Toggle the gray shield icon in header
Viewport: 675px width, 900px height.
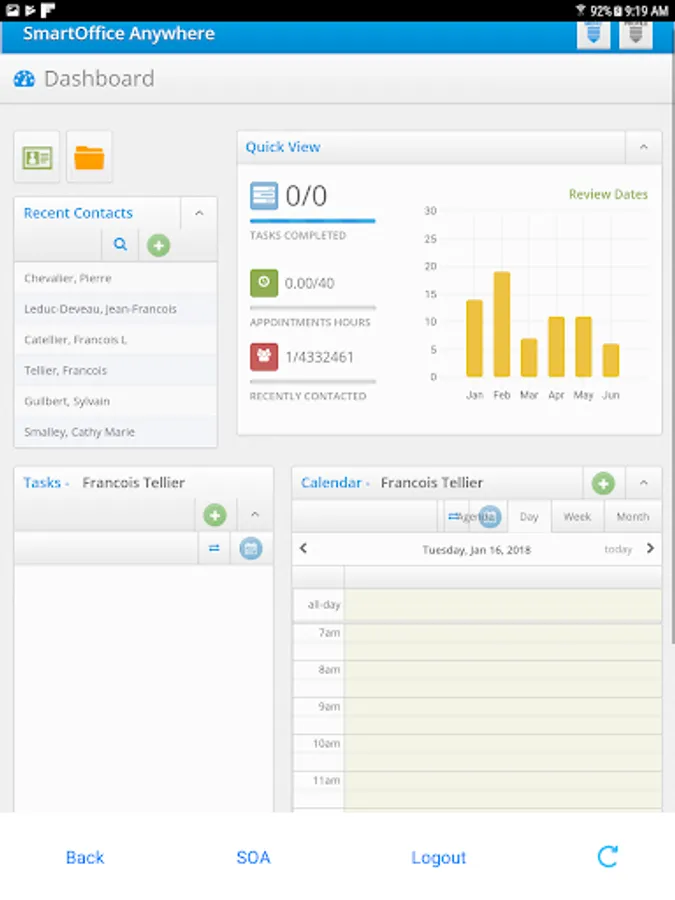coord(635,33)
